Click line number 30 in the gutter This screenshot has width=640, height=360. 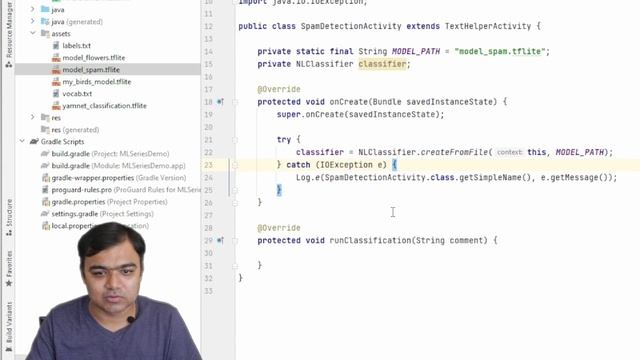point(209,253)
